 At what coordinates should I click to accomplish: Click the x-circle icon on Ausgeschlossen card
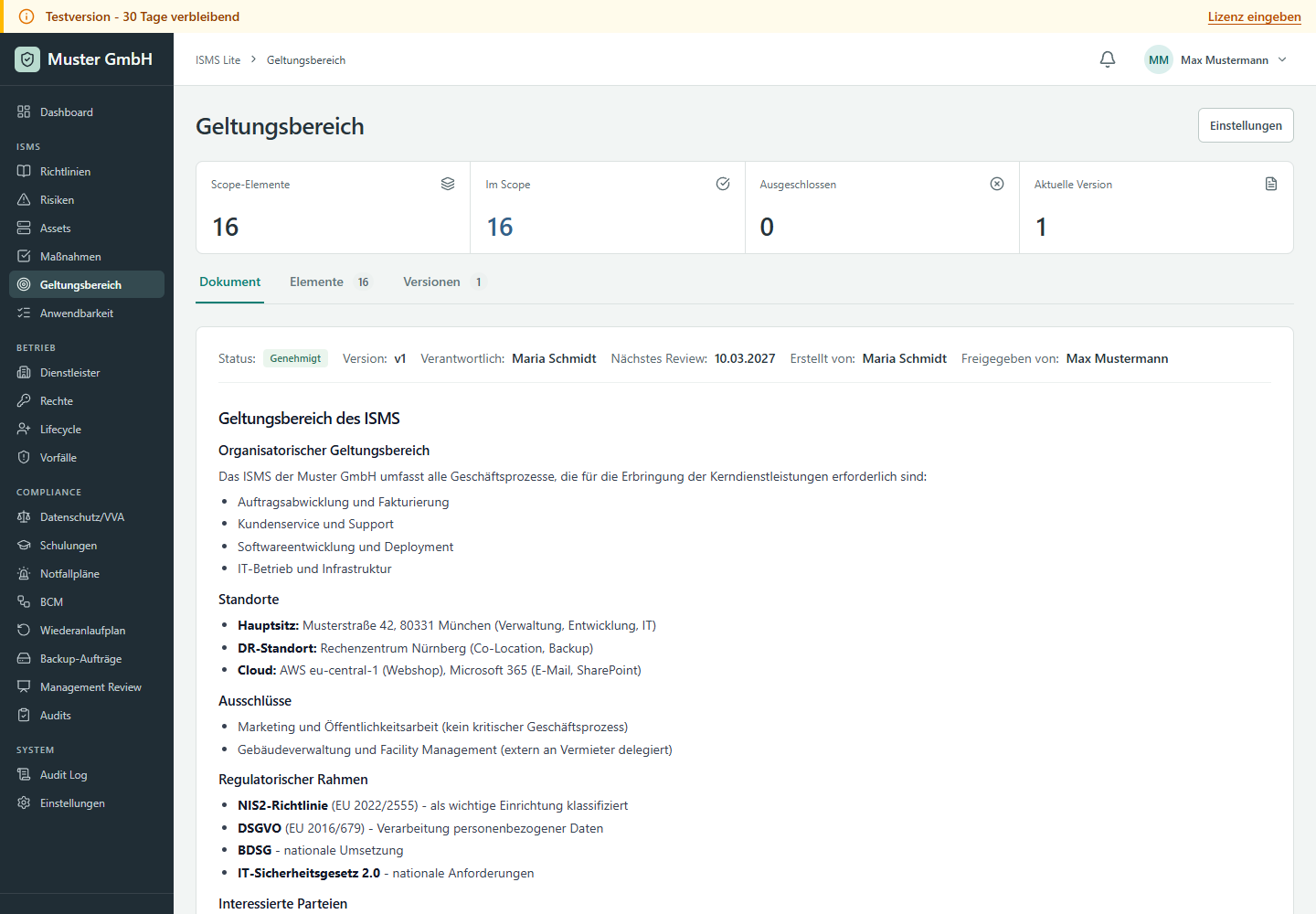tap(997, 184)
